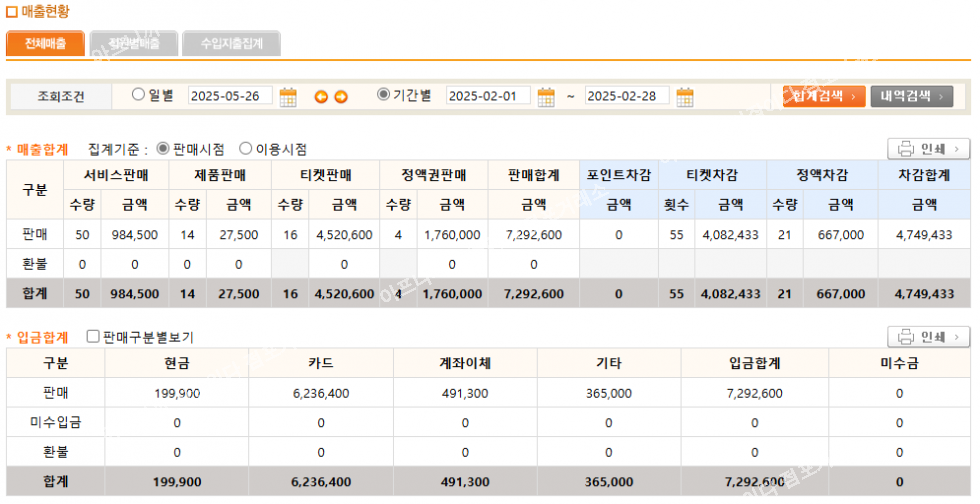The height and width of the screenshot is (504, 980).
Task: Open calendar for period end date
Action: coord(685,97)
